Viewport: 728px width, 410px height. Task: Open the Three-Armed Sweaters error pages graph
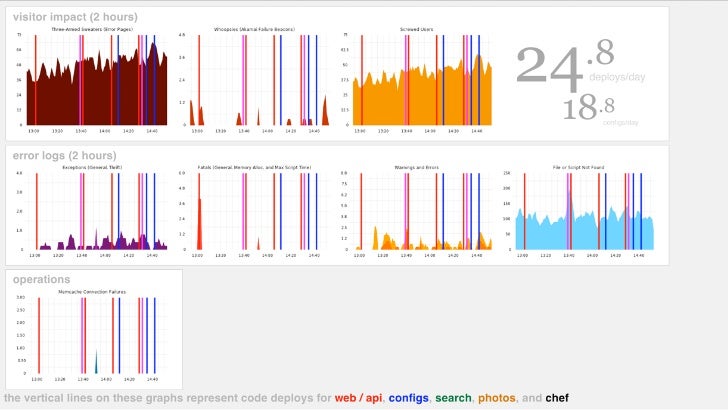pos(91,80)
